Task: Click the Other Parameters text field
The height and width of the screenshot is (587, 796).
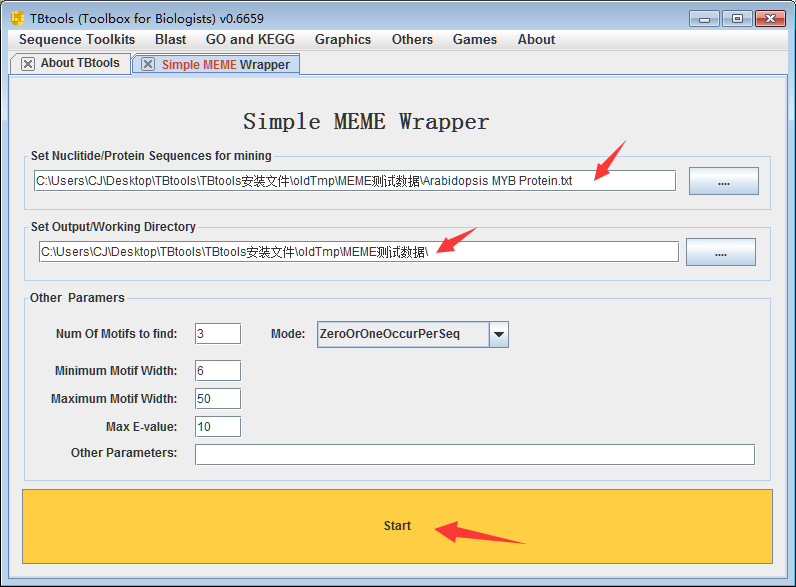Action: (475, 454)
